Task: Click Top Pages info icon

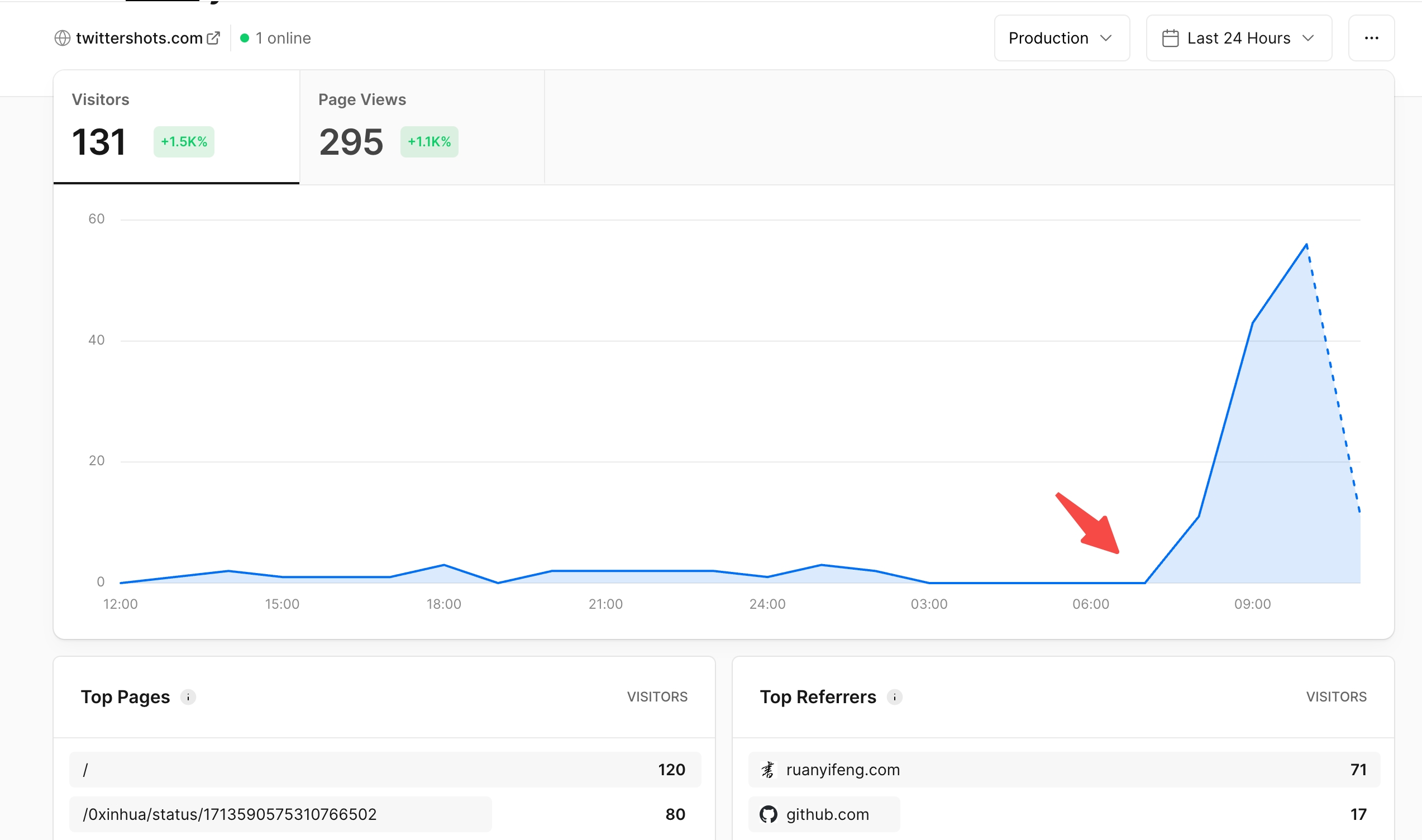Action: (x=188, y=697)
